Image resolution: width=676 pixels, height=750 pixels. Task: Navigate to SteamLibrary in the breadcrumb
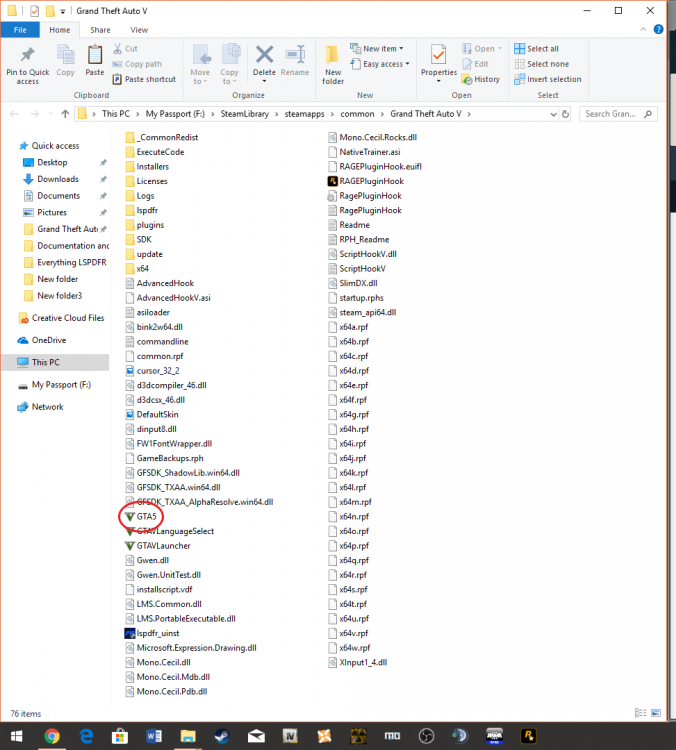tap(244, 114)
